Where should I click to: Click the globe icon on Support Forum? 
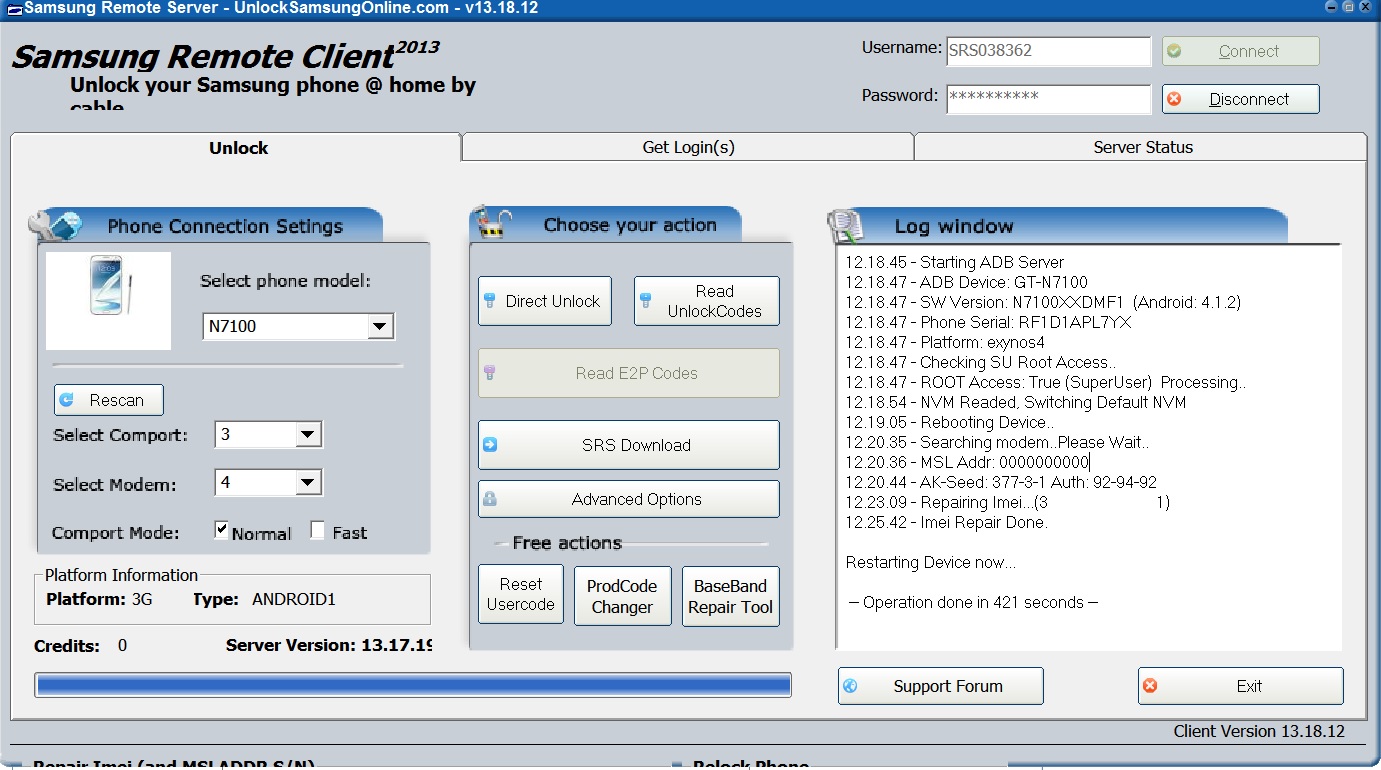tap(850, 686)
